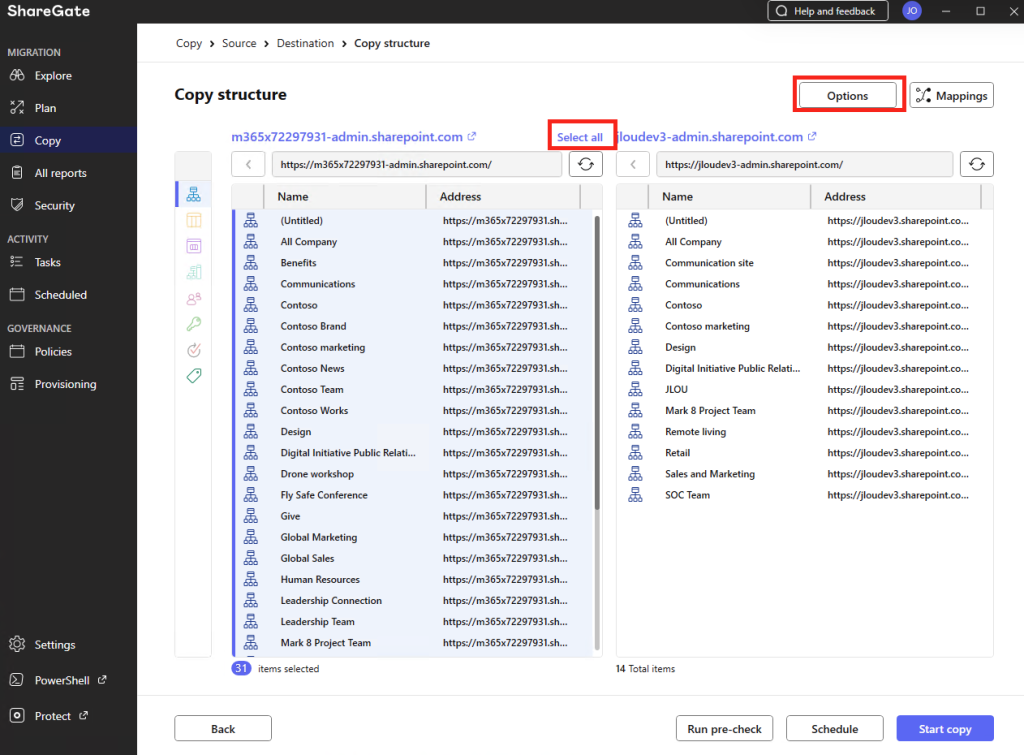
Task: Click the orange table icon in the object type strip
Action: coord(193,220)
